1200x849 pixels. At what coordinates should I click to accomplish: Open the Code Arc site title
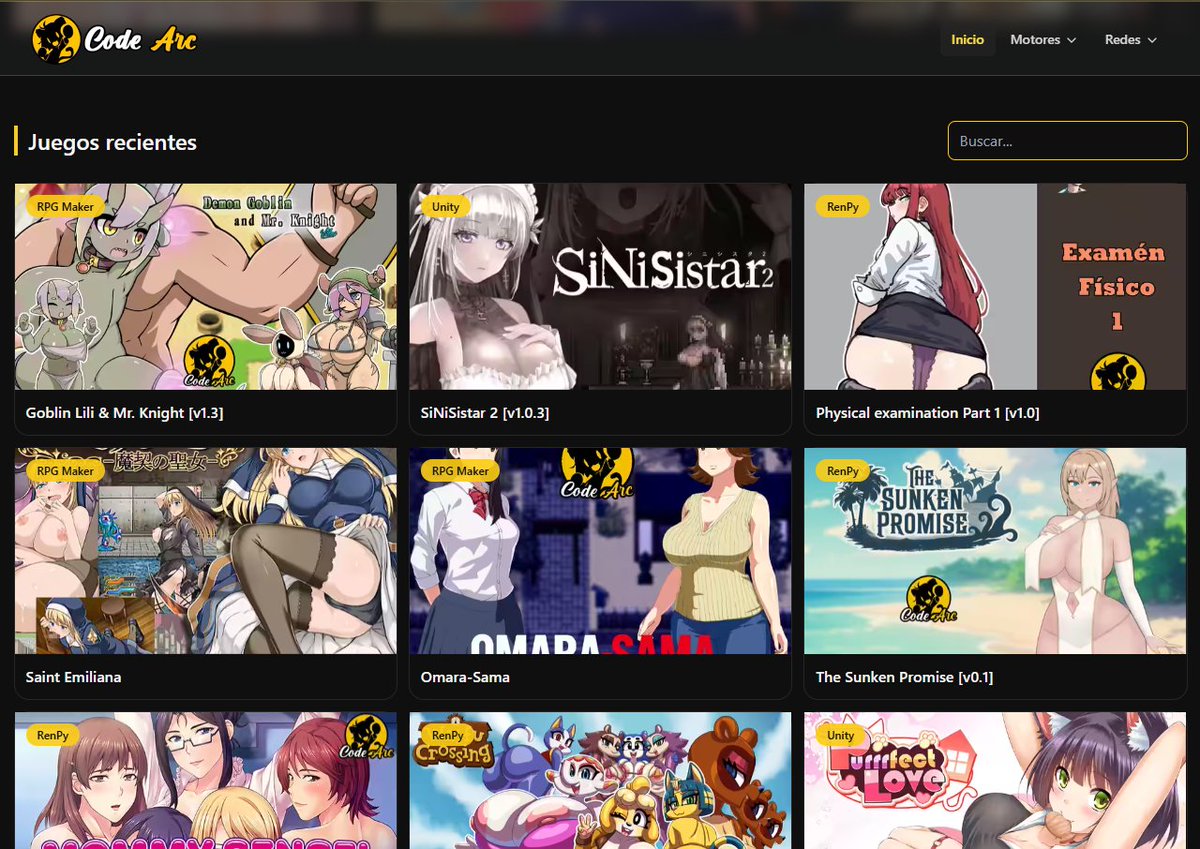(x=140, y=40)
